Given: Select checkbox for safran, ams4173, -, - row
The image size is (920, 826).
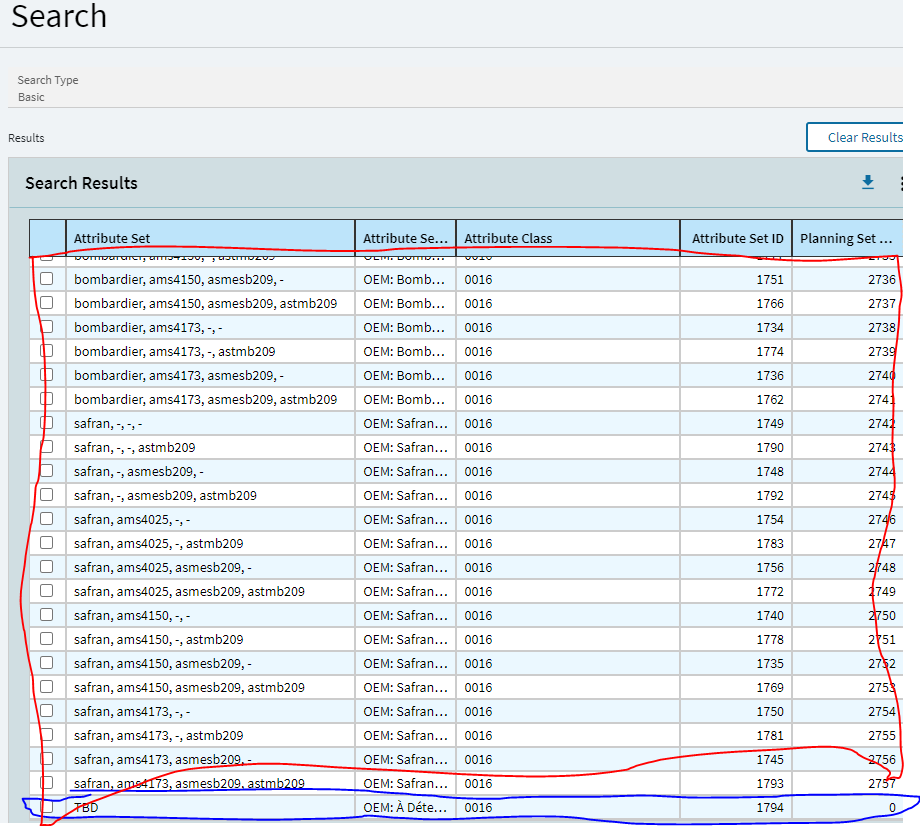Looking at the screenshot, I should tap(46, 711).
